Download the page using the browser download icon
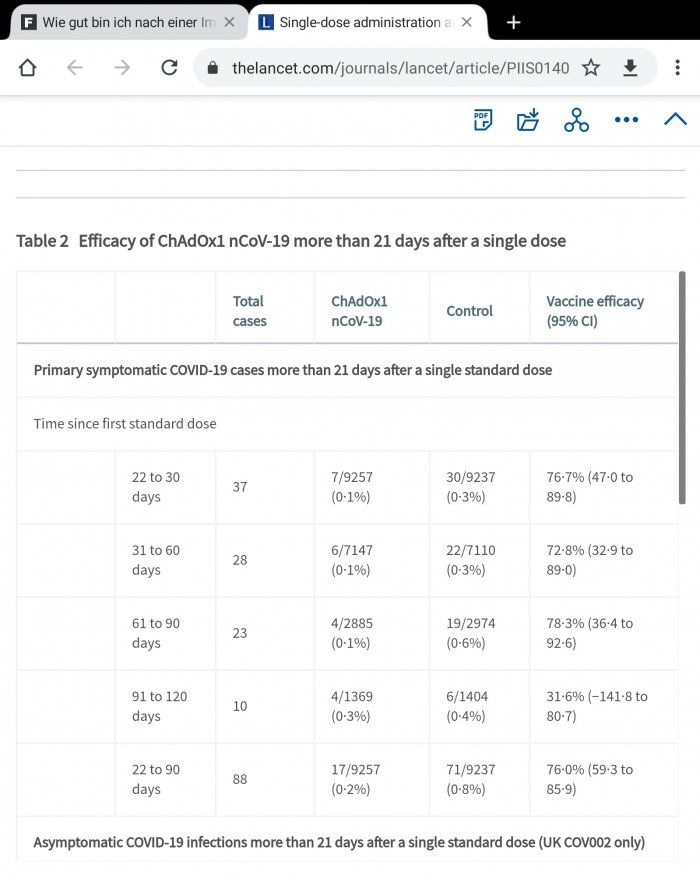Viewport: 700px width, 875px height. click(630, 68)
